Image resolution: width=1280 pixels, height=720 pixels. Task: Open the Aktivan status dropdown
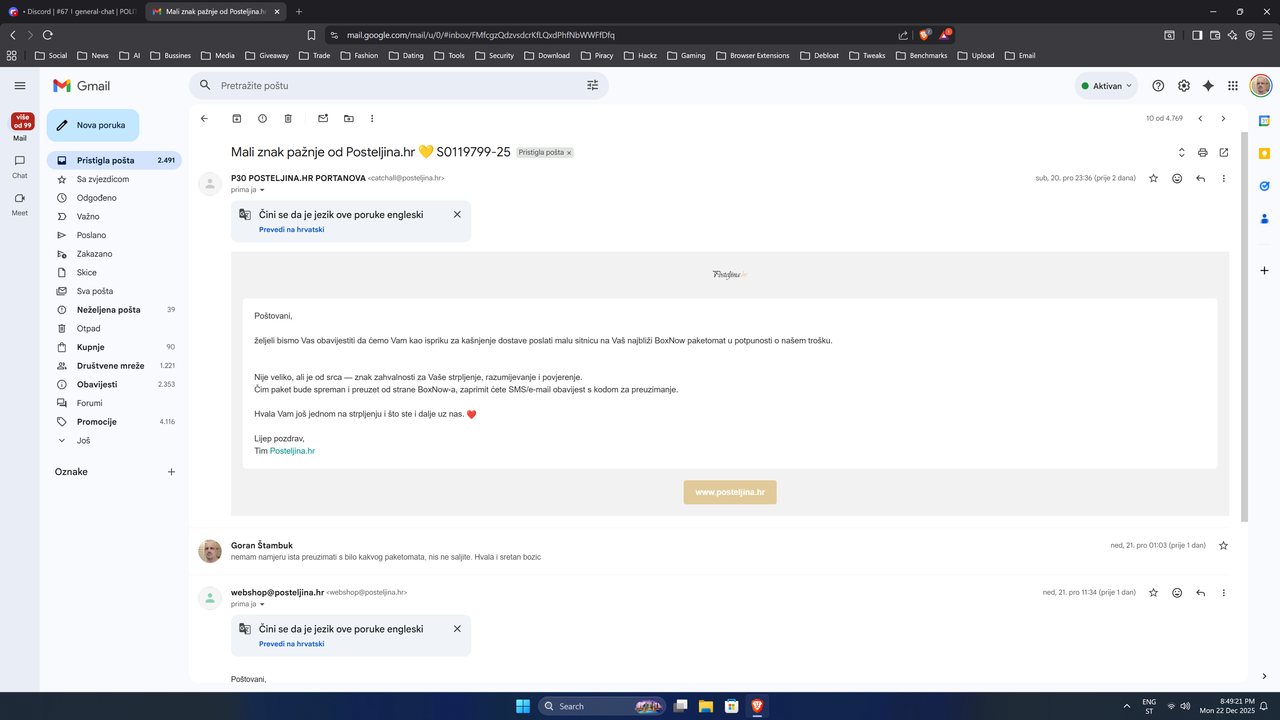point(1106,86)
